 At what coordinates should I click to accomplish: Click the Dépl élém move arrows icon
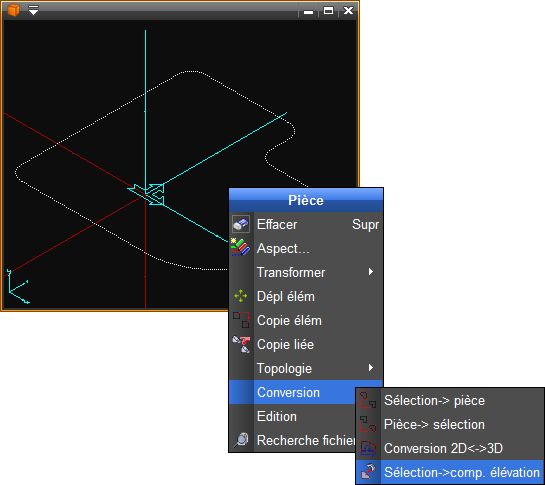(x=241, y=296)
